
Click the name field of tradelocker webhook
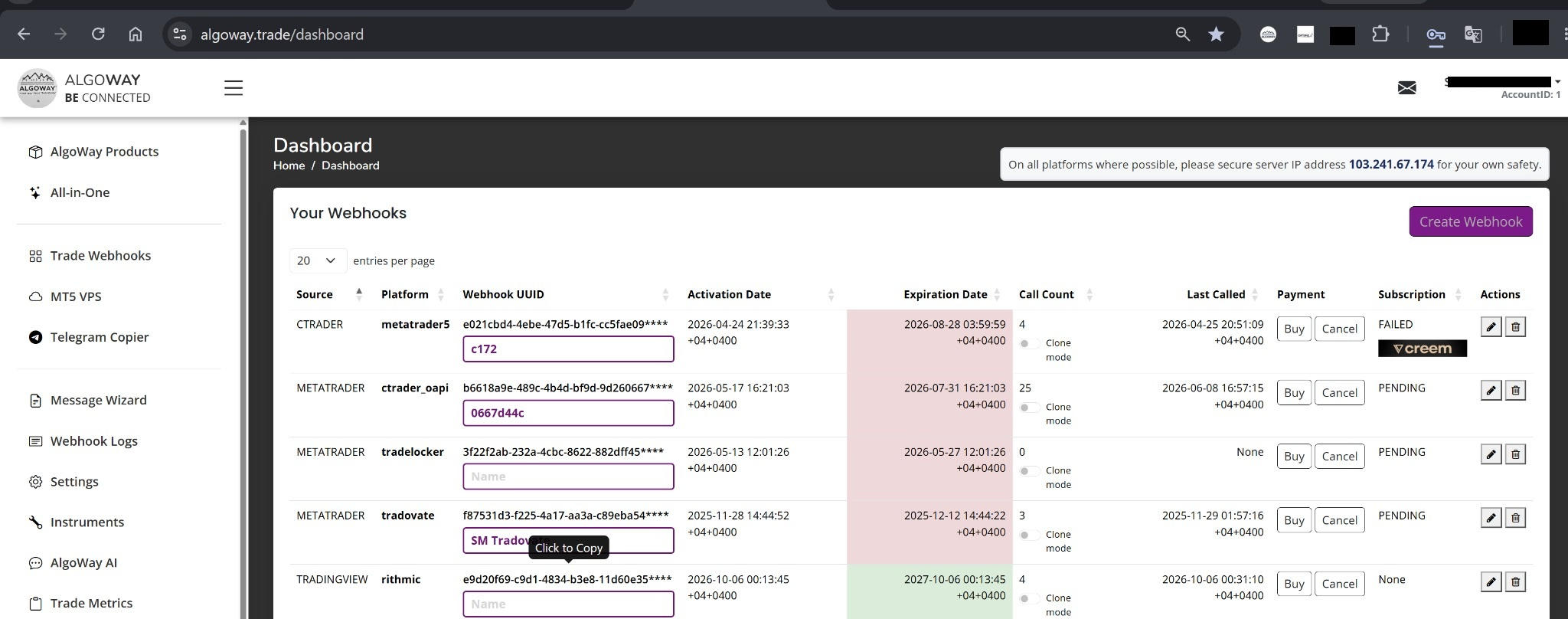coord(568,477)
